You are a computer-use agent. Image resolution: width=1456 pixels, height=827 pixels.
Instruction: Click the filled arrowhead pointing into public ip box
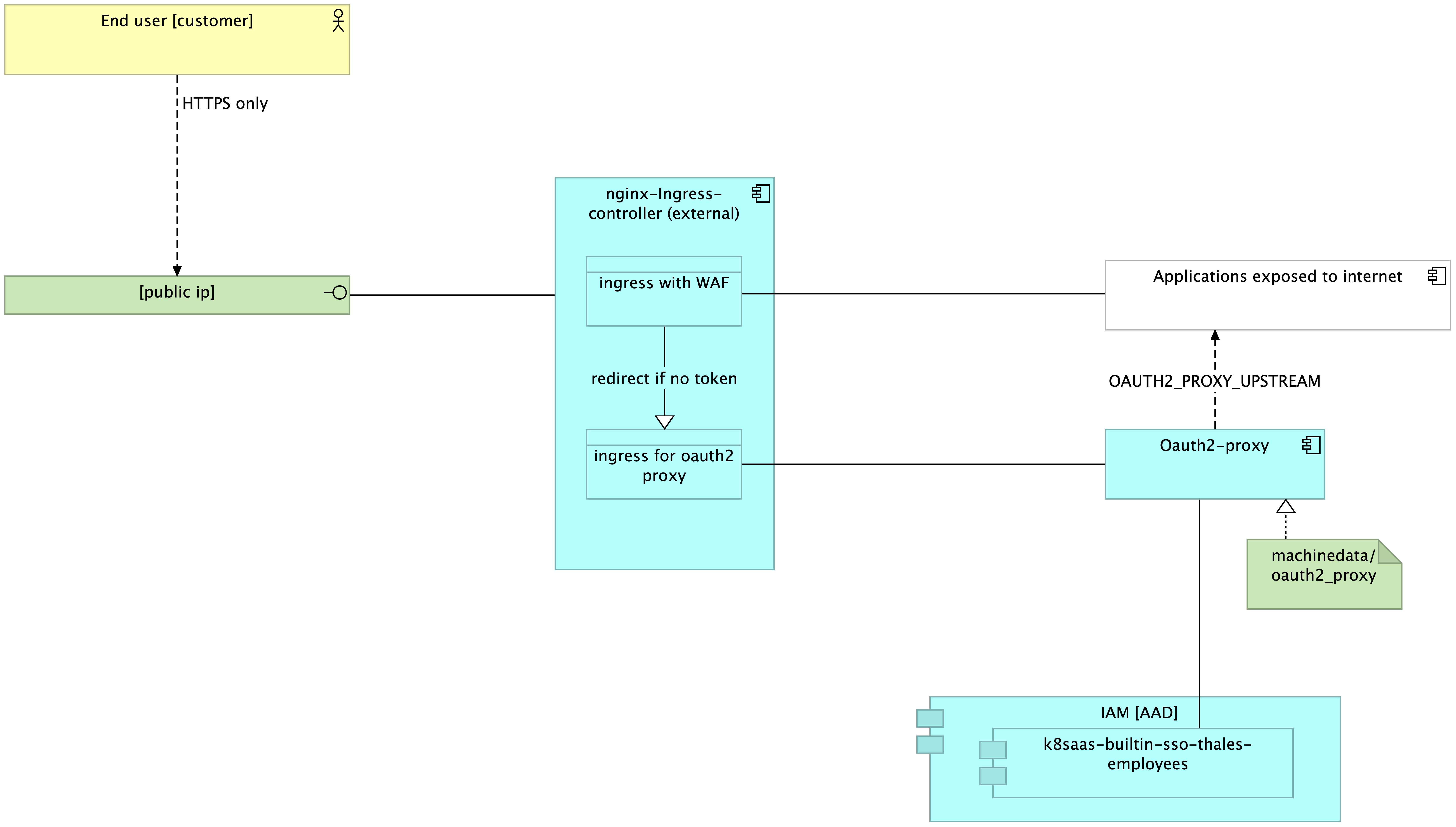point(177,270)
